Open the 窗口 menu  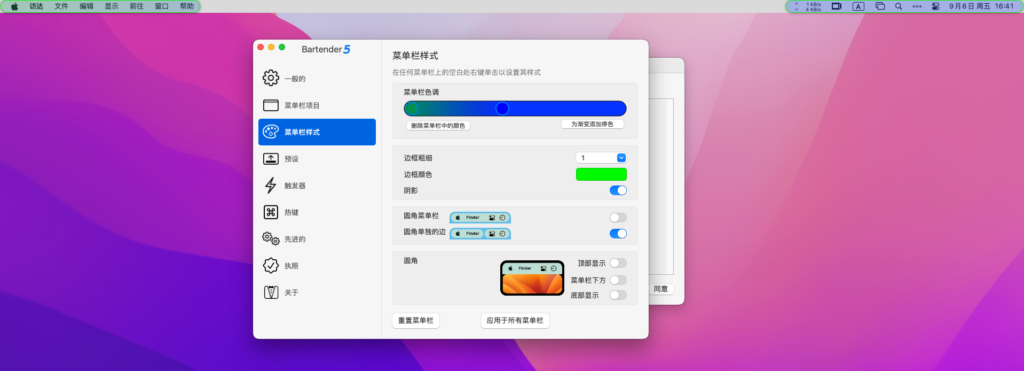coord(161,6)
